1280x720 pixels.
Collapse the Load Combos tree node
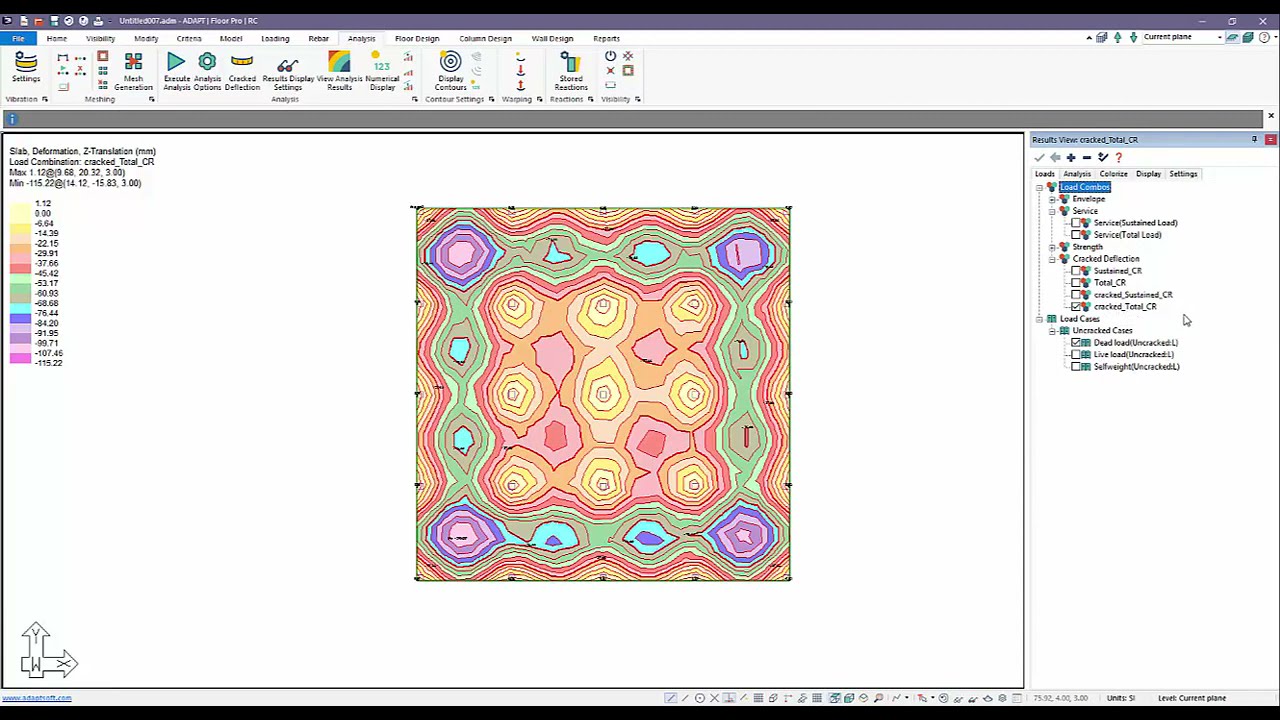point(1040,187)
